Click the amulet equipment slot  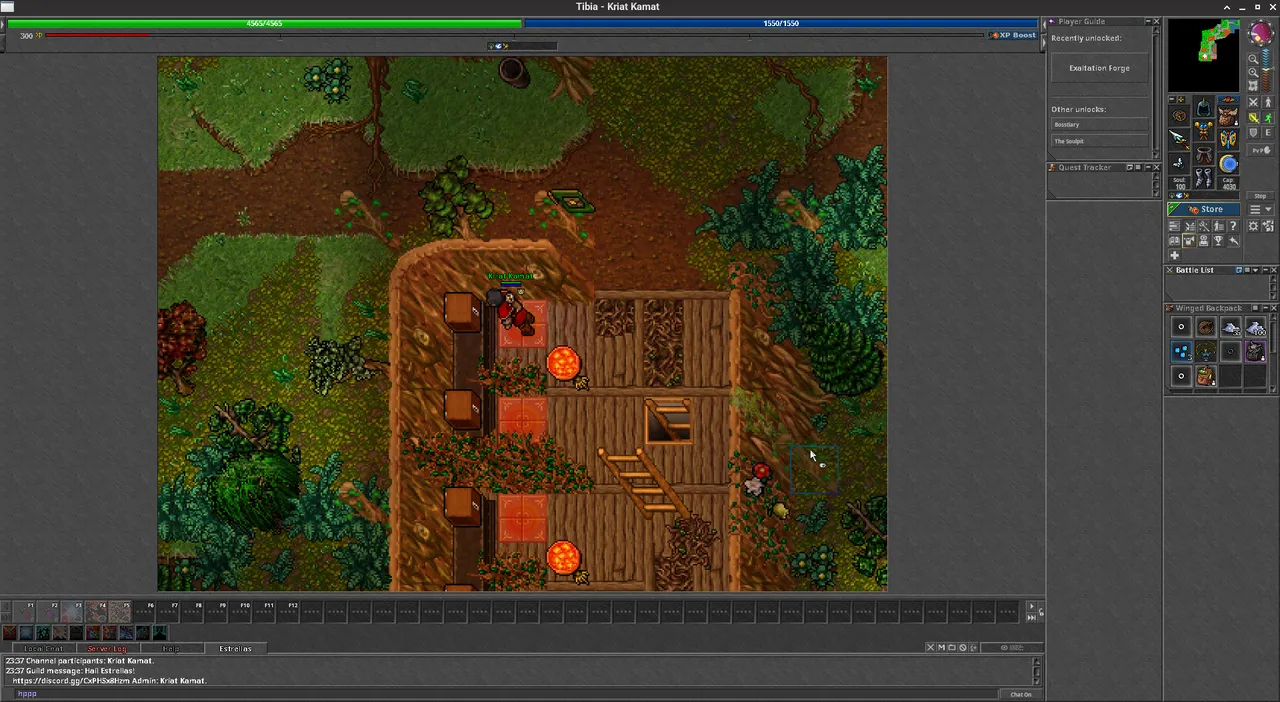1179,117
